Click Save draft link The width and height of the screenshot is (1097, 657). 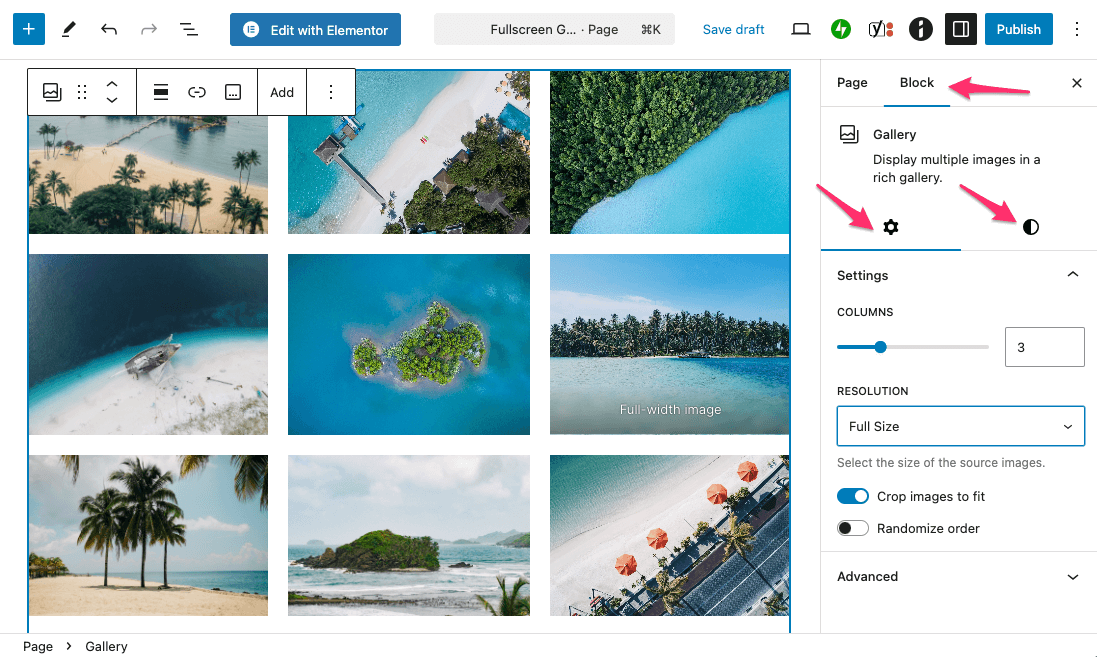click(x=733, y=29)
